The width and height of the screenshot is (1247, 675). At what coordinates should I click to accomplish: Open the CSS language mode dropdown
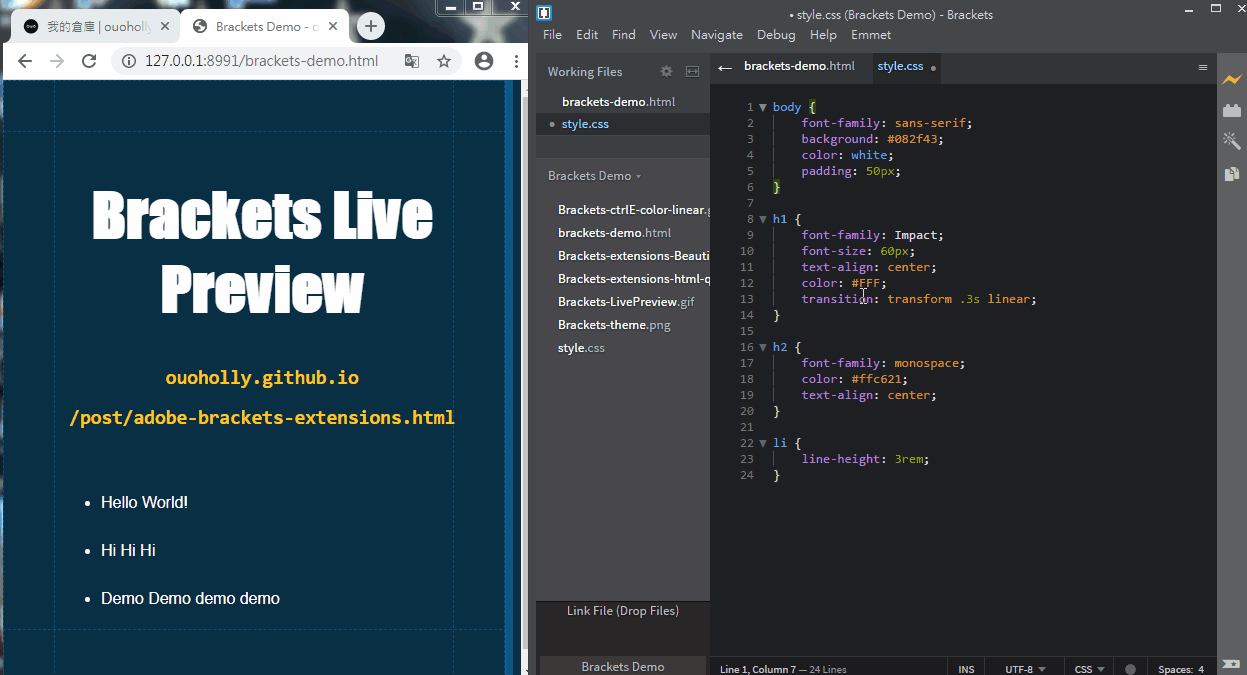[x=1087, y=668]
